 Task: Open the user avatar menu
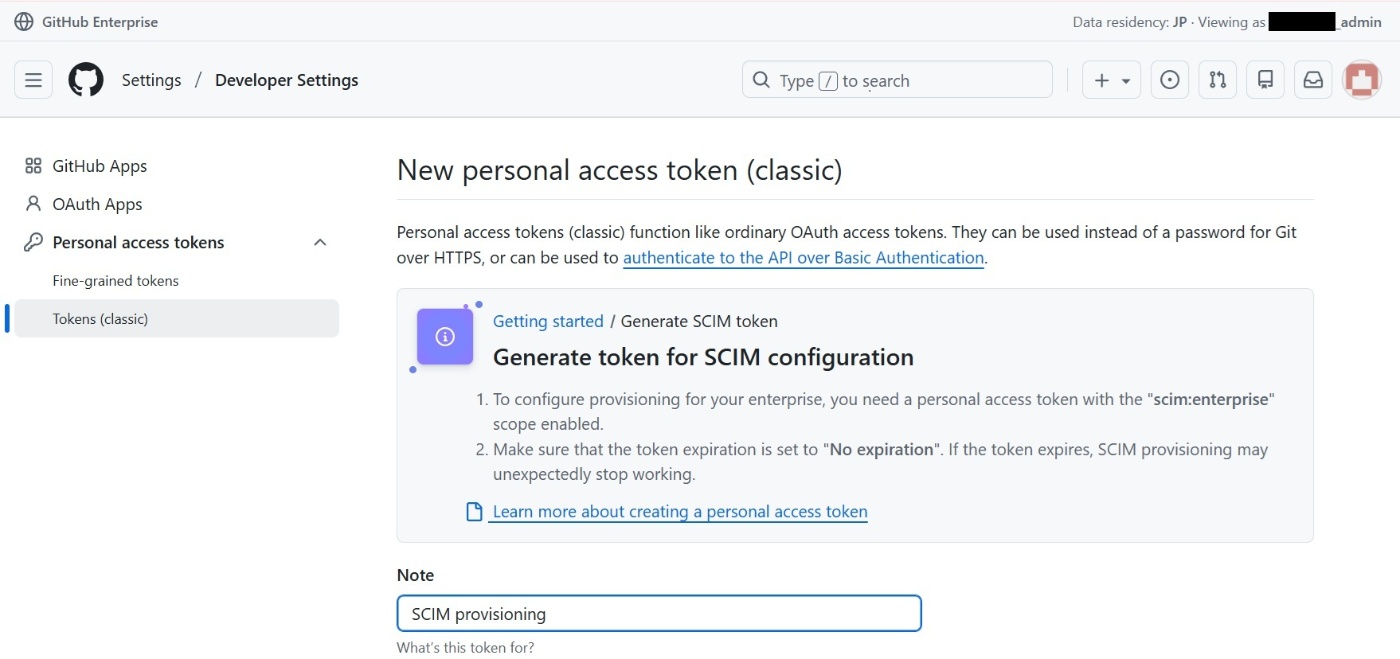tap(1361, 80)
